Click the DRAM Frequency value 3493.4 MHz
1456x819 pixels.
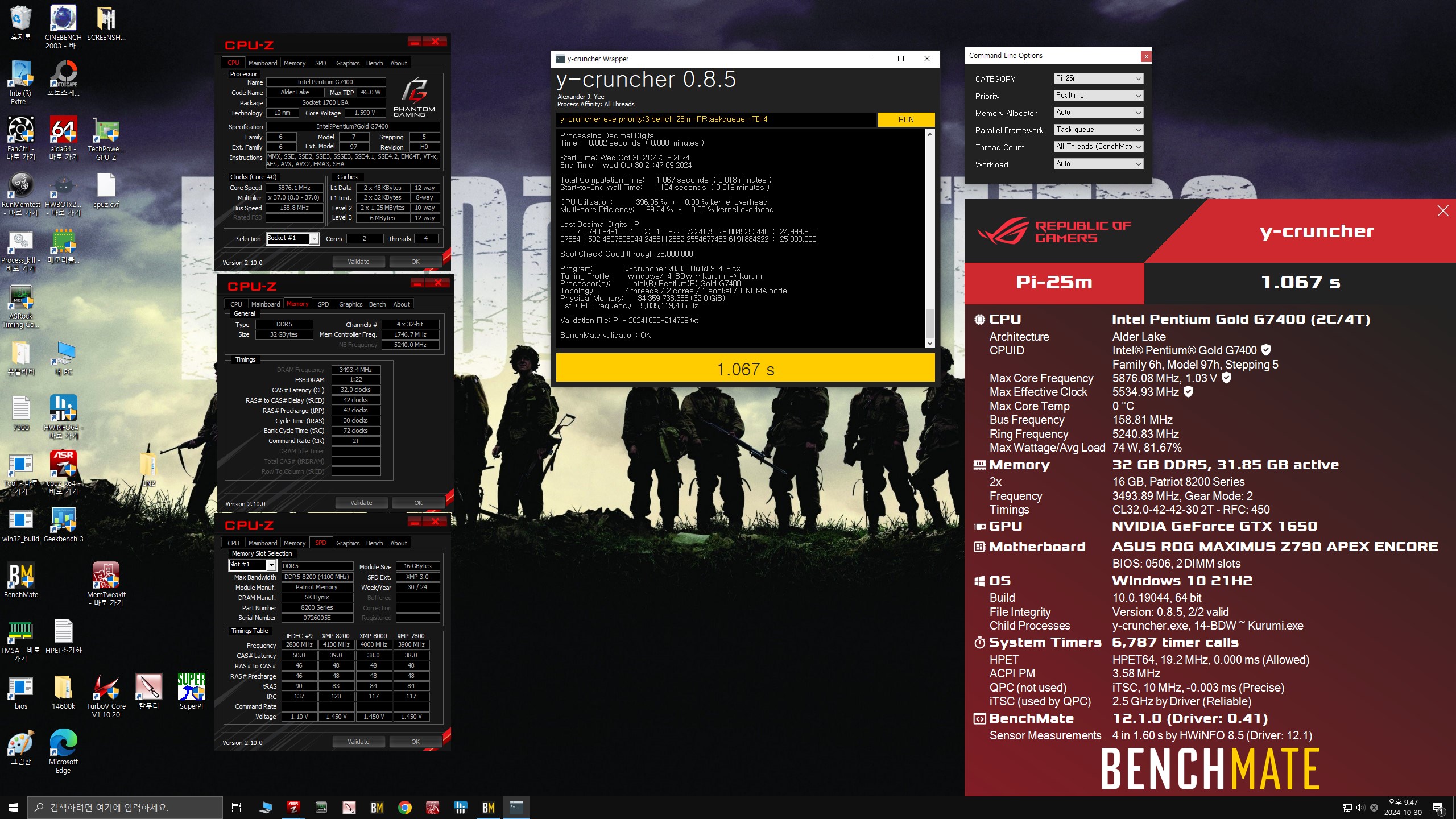(355, 370)
